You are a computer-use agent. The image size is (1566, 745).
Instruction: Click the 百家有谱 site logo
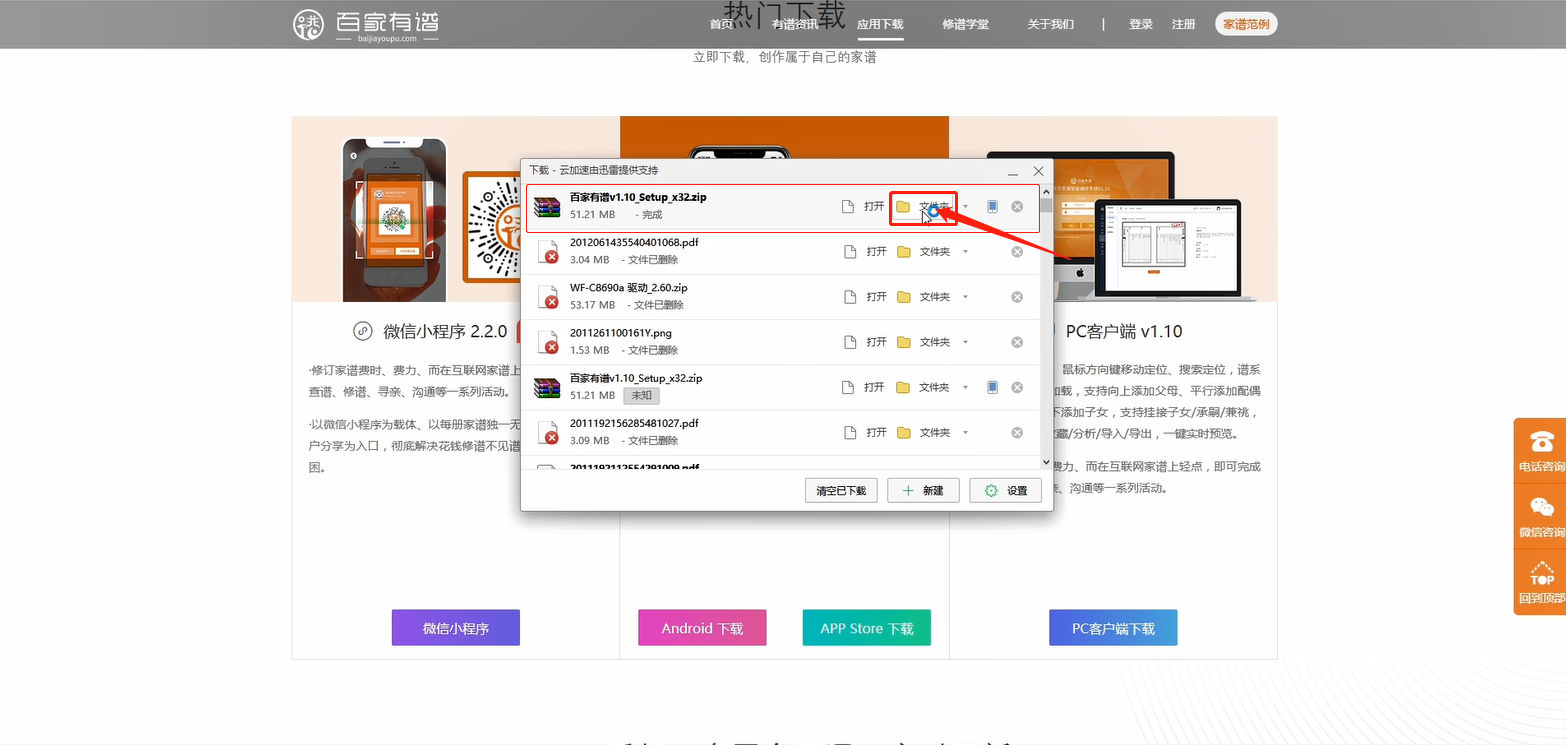366,24
